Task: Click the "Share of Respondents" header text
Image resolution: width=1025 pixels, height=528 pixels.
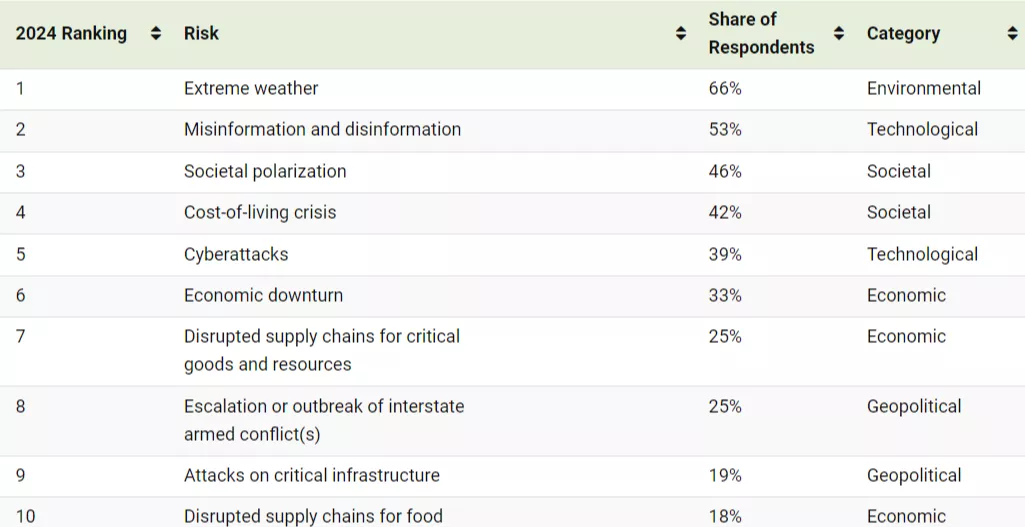Action: pos(761,34)
